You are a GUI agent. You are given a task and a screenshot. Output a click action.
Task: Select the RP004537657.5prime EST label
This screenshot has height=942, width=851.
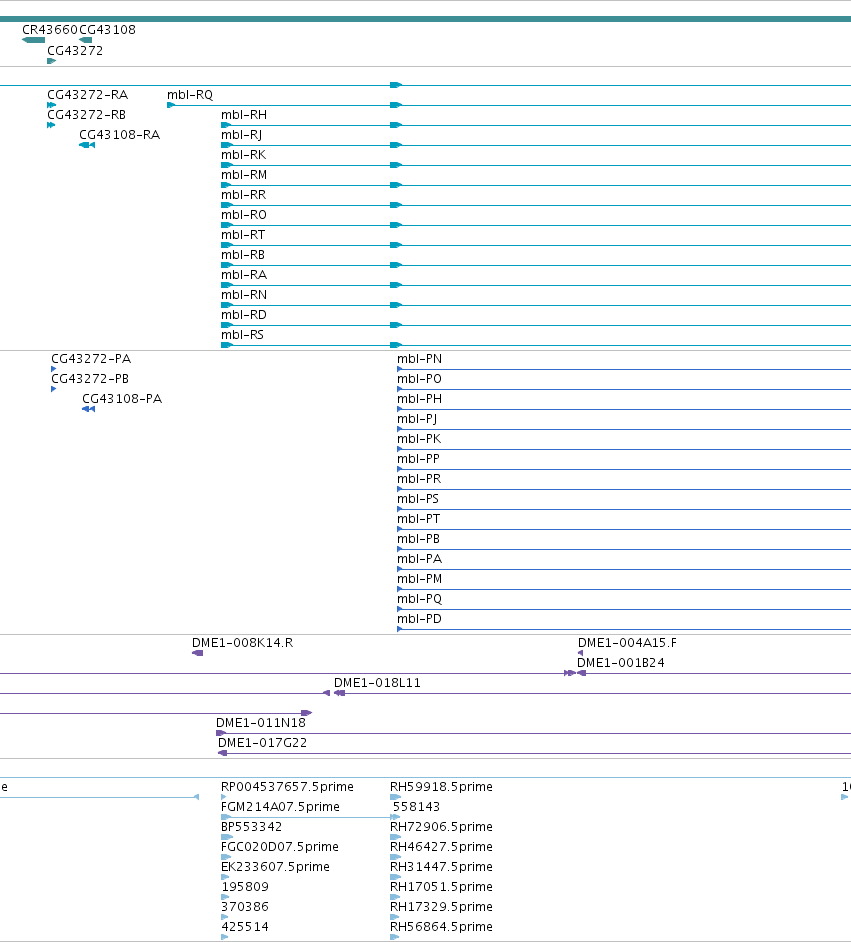coord(287,787)
